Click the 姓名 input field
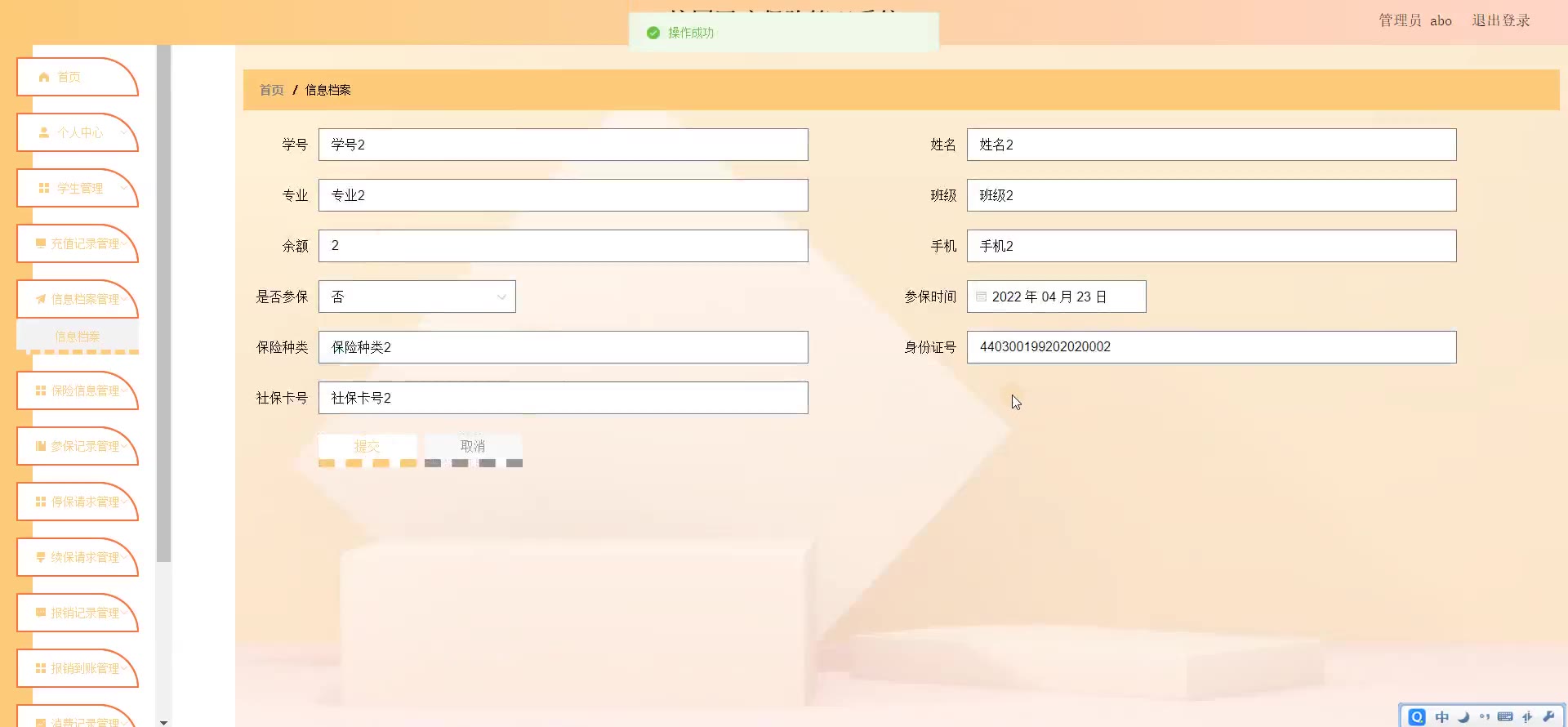 pyautogui.click(x=1212, y=145)
